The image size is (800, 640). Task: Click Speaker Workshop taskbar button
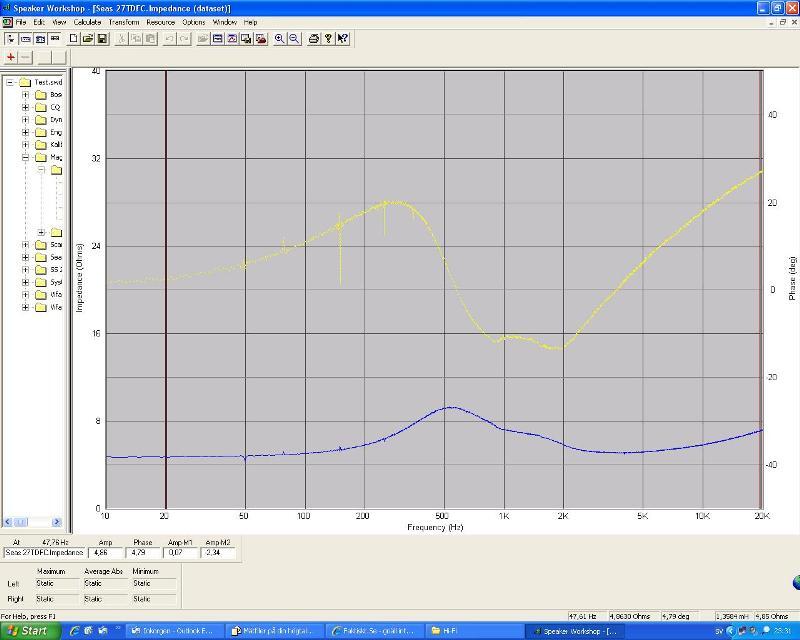click(x=576, y=631)
